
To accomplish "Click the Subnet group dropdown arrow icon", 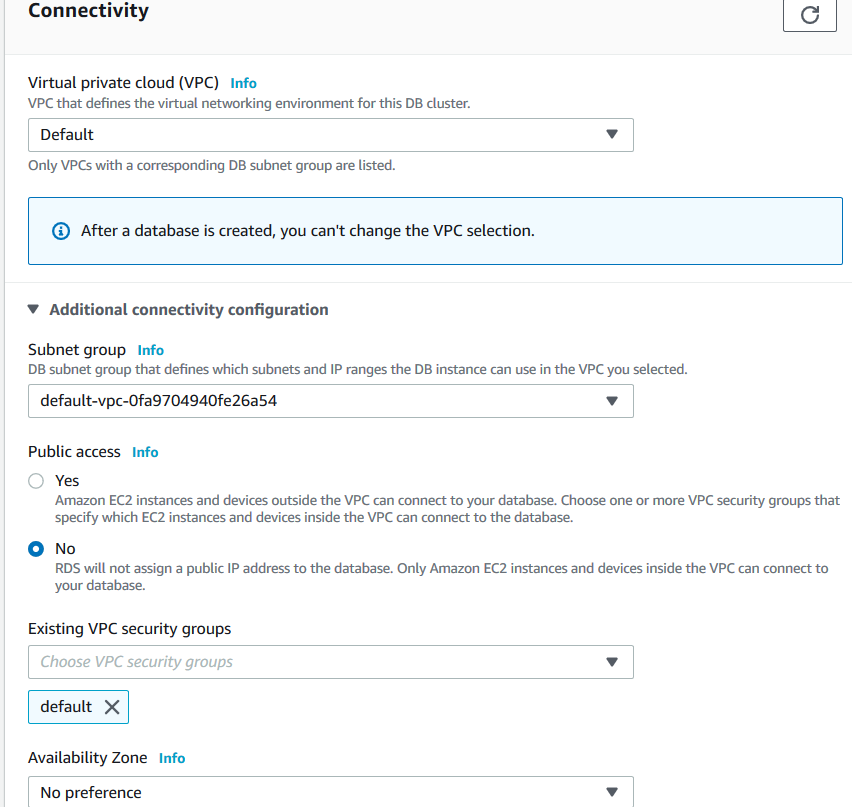I will click(612, 401).
